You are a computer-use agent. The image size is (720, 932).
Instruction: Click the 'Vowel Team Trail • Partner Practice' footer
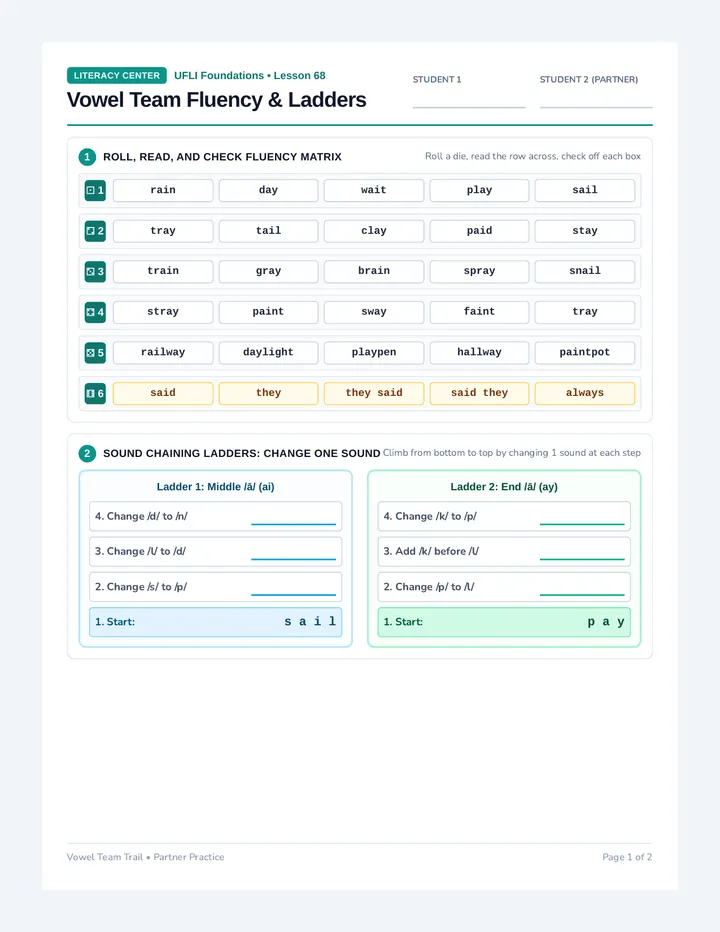click(x=146, y=857)
